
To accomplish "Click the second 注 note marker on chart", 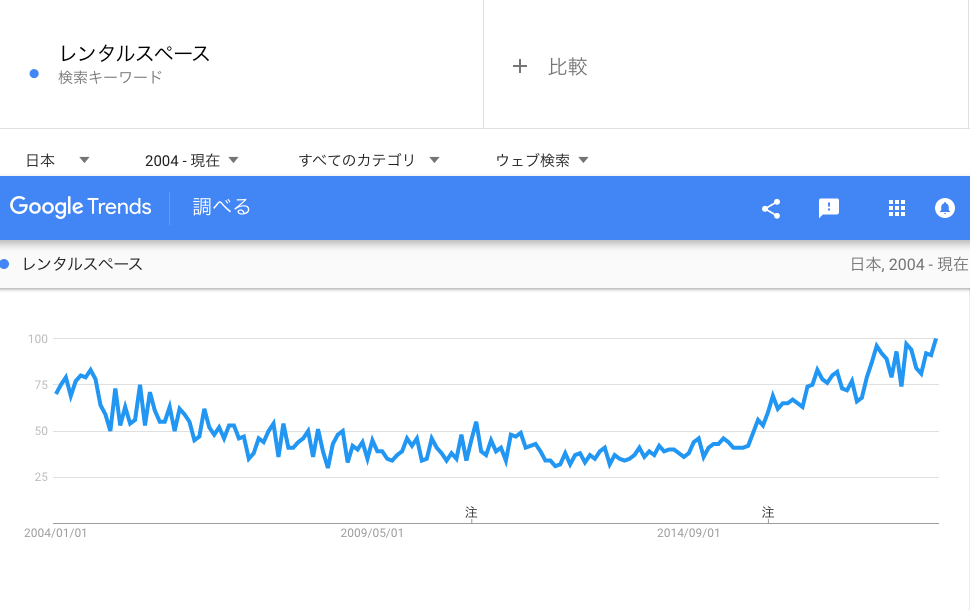I will click(x=768, y=512).
